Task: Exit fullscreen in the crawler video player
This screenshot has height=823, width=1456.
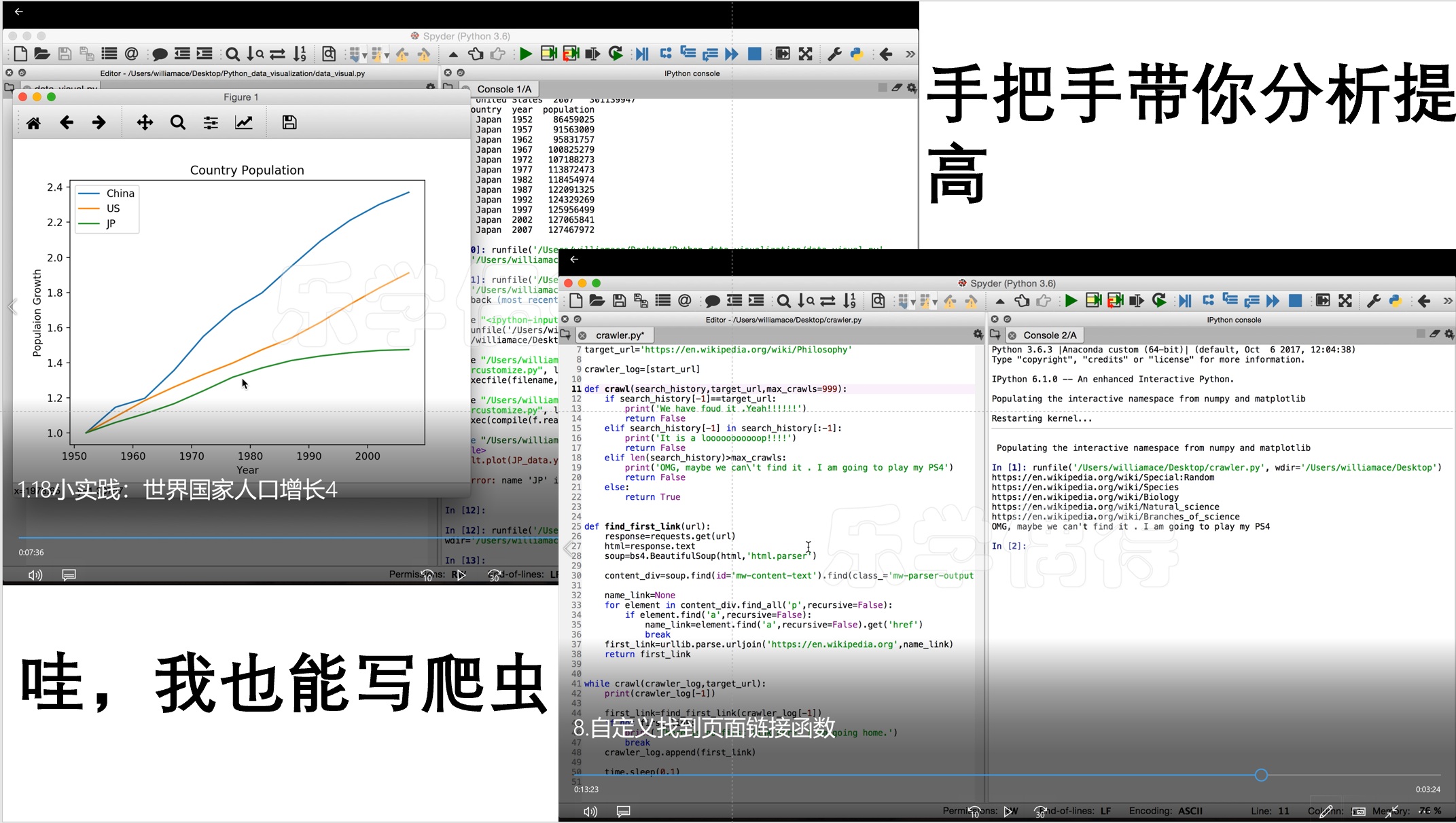Action: [x=1392, y=811]
